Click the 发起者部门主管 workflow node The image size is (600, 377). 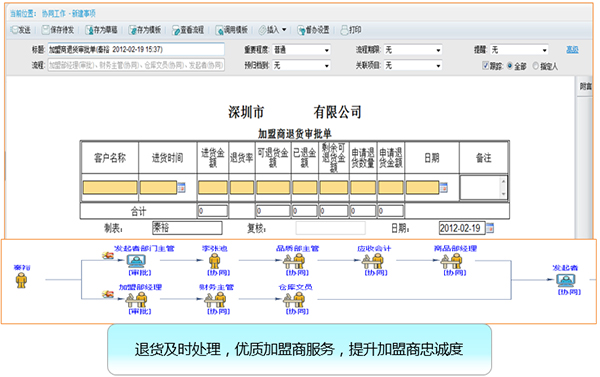click(x=136, y=261)
